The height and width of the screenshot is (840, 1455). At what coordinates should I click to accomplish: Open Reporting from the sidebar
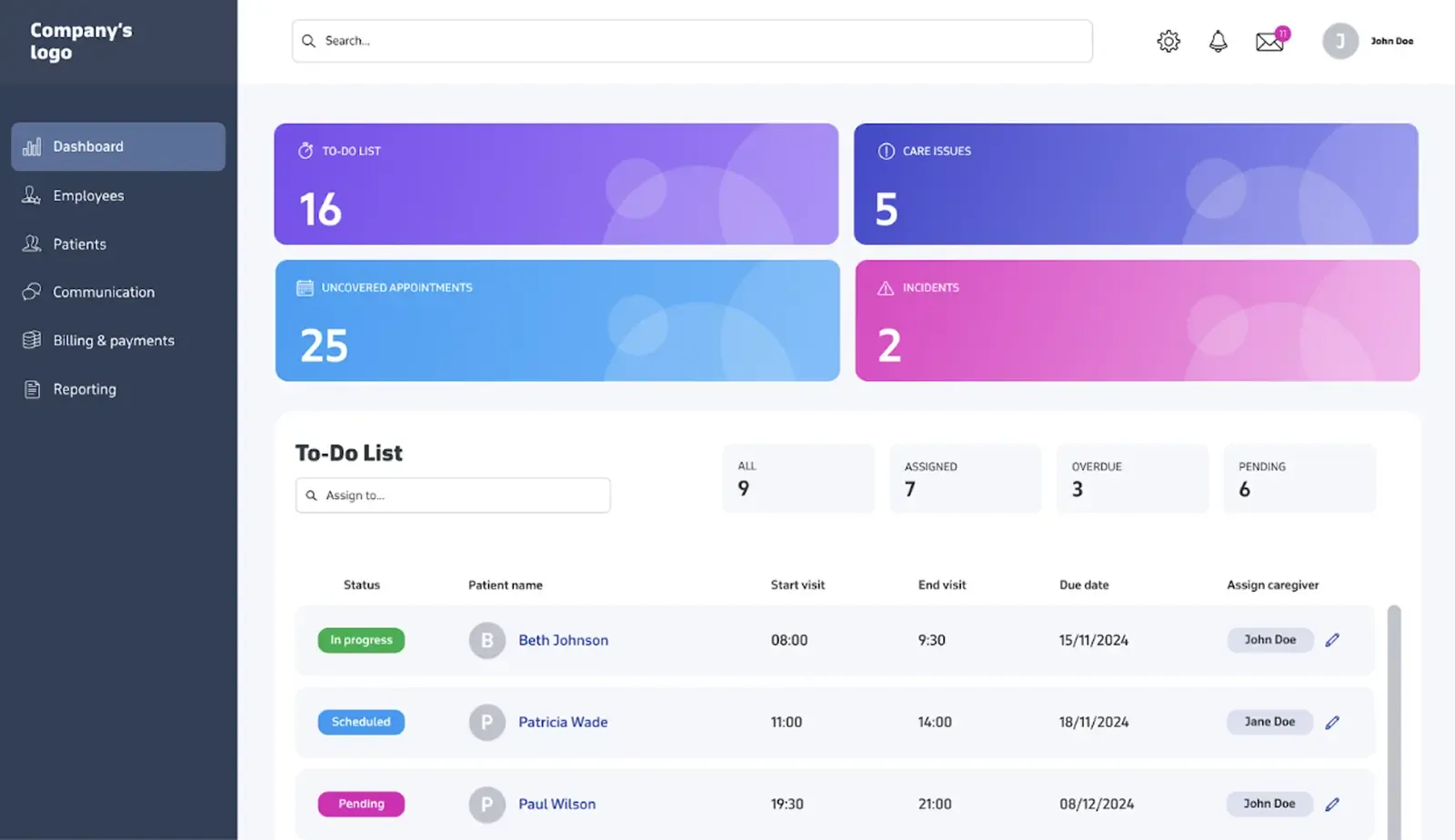tap(84, 389)
